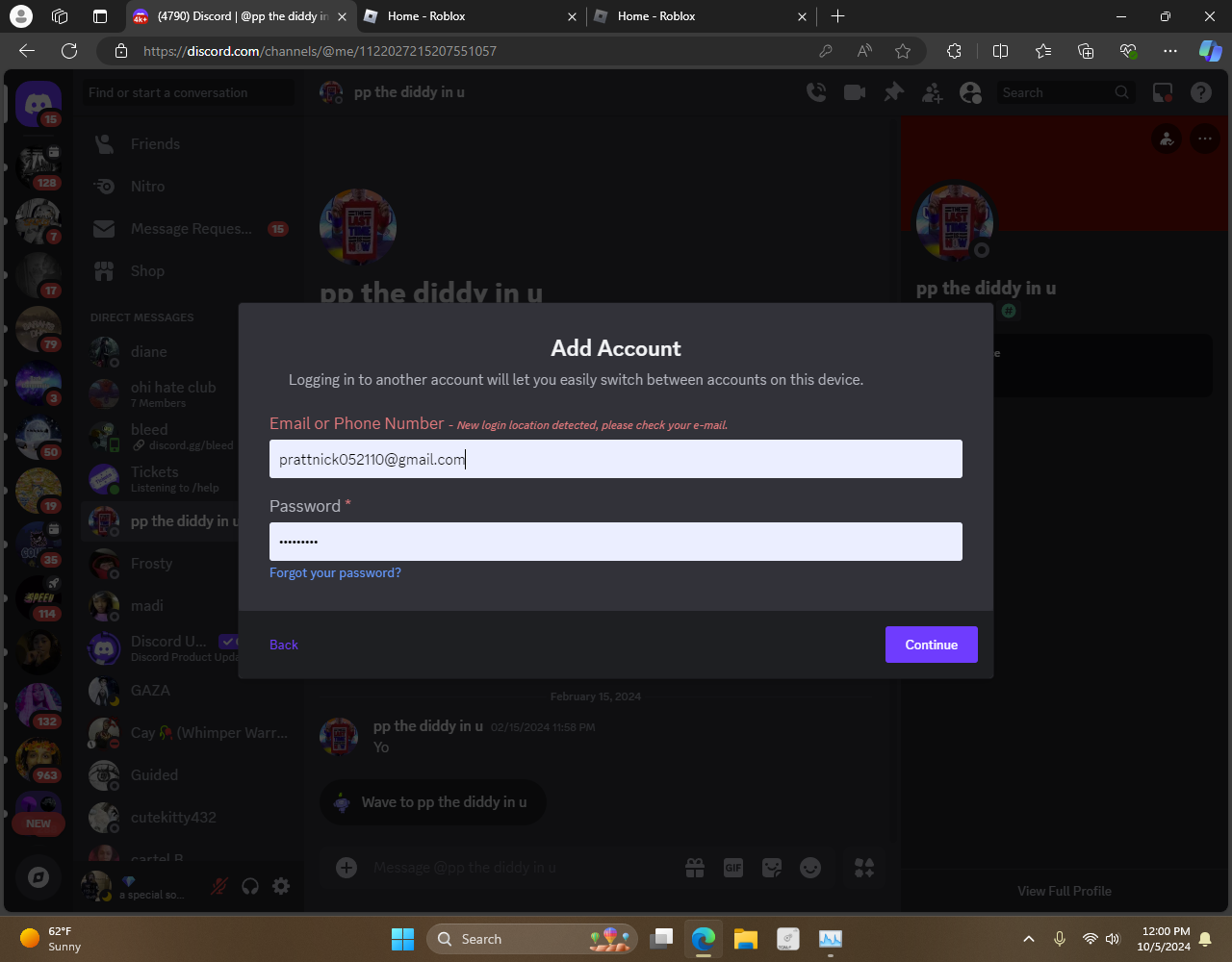Open Shop in the Discord sidebar
The width and height of the screenshot is (1232, 962).
point(189,271)
